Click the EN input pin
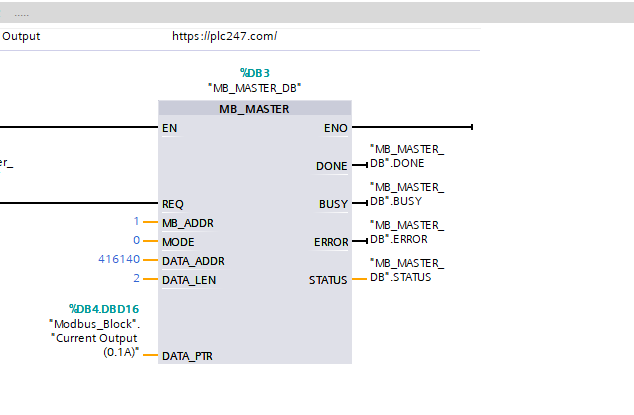 pyautogui.click(x=169, y=128)
